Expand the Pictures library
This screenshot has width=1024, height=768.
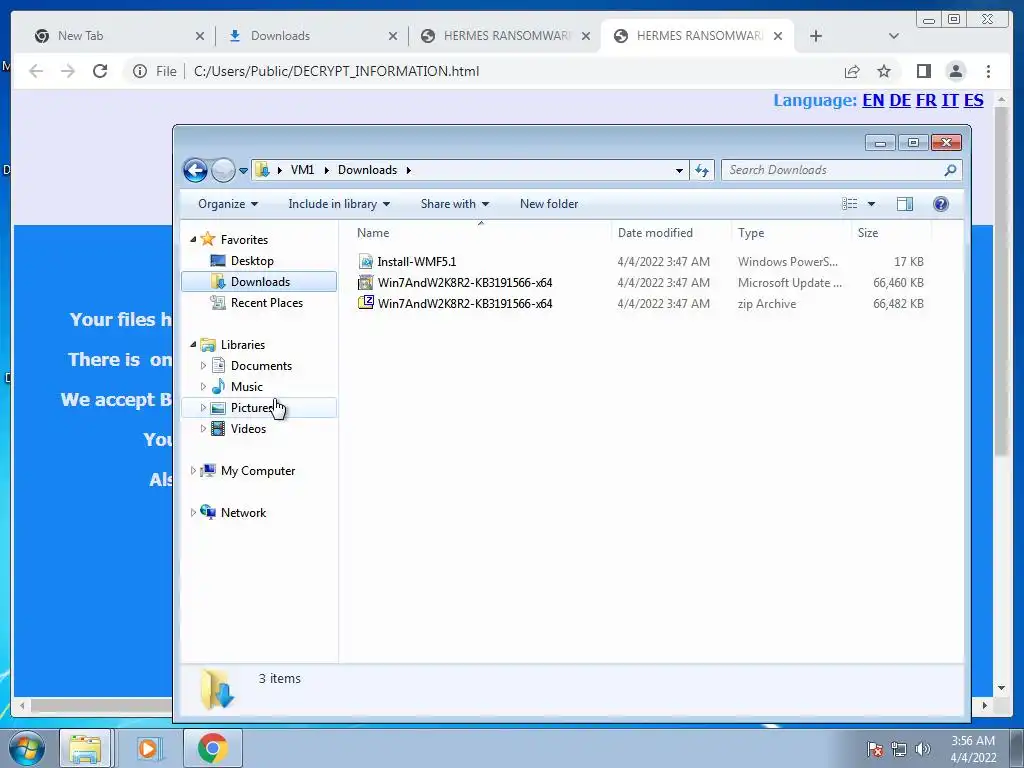(203, 408)
